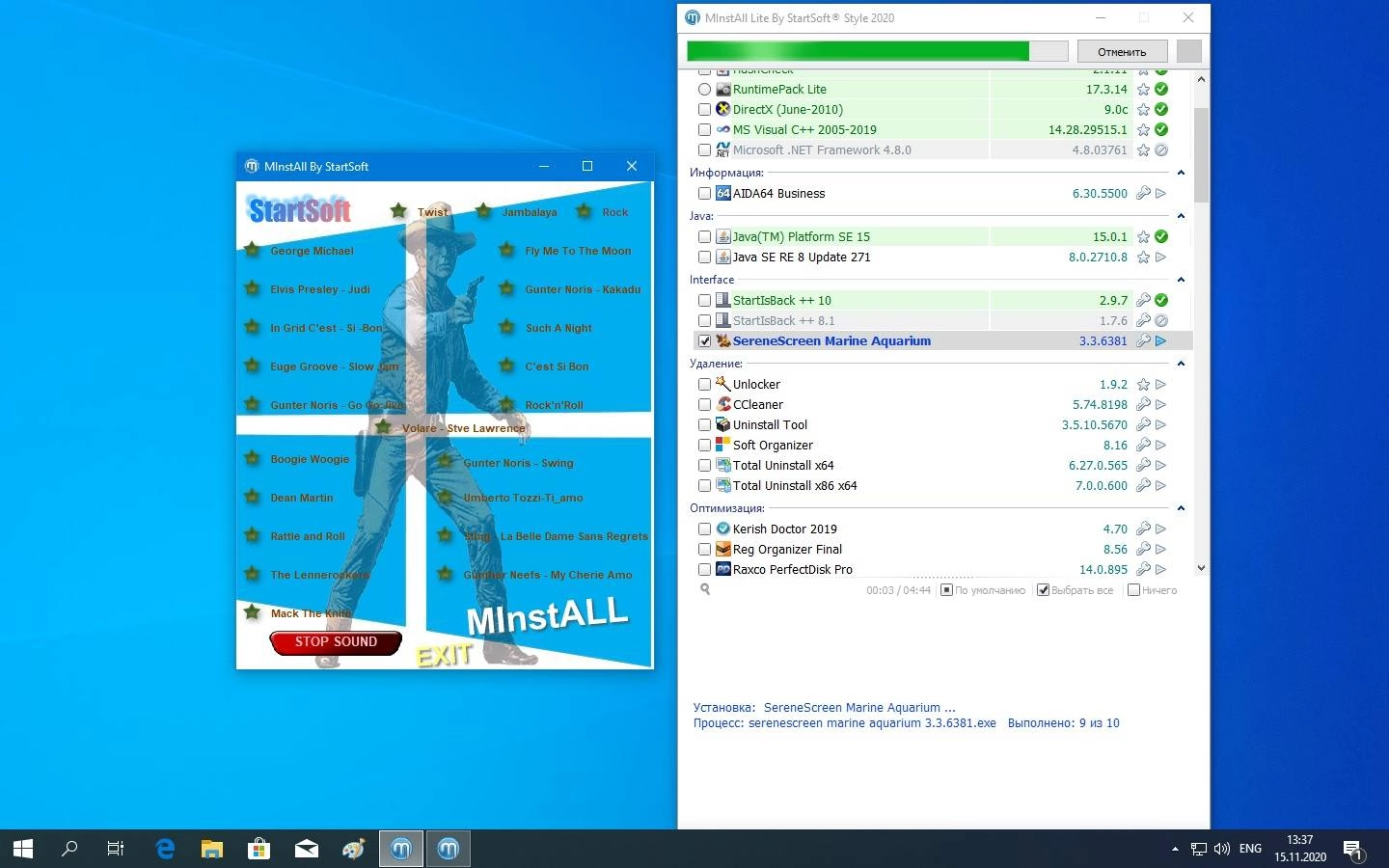
Task: Click the key icon for Reg Organizer Final
Action: click(x=1143, y=550)
